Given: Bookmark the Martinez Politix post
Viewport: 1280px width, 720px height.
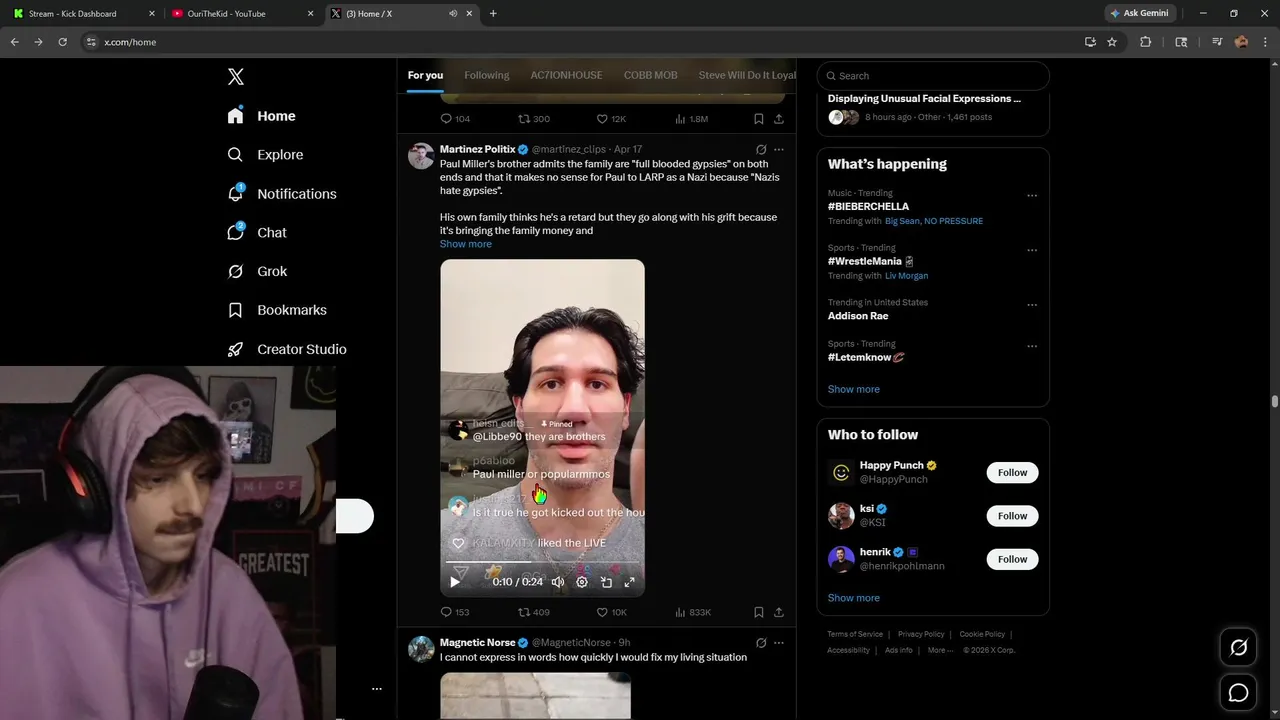Looking at the screenshot, I should (x=759, y=612).
